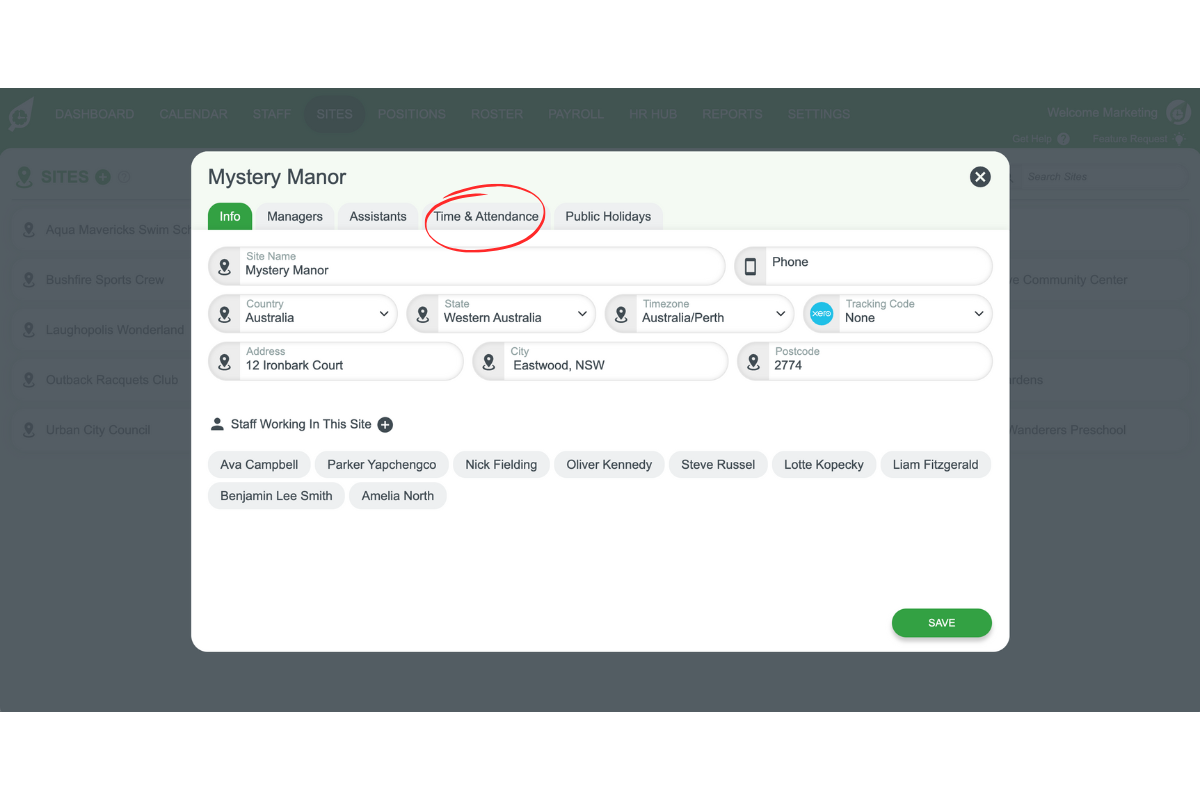Open the Managers tab
This screenshot has height=800, width=1200.
coord(295,217)
